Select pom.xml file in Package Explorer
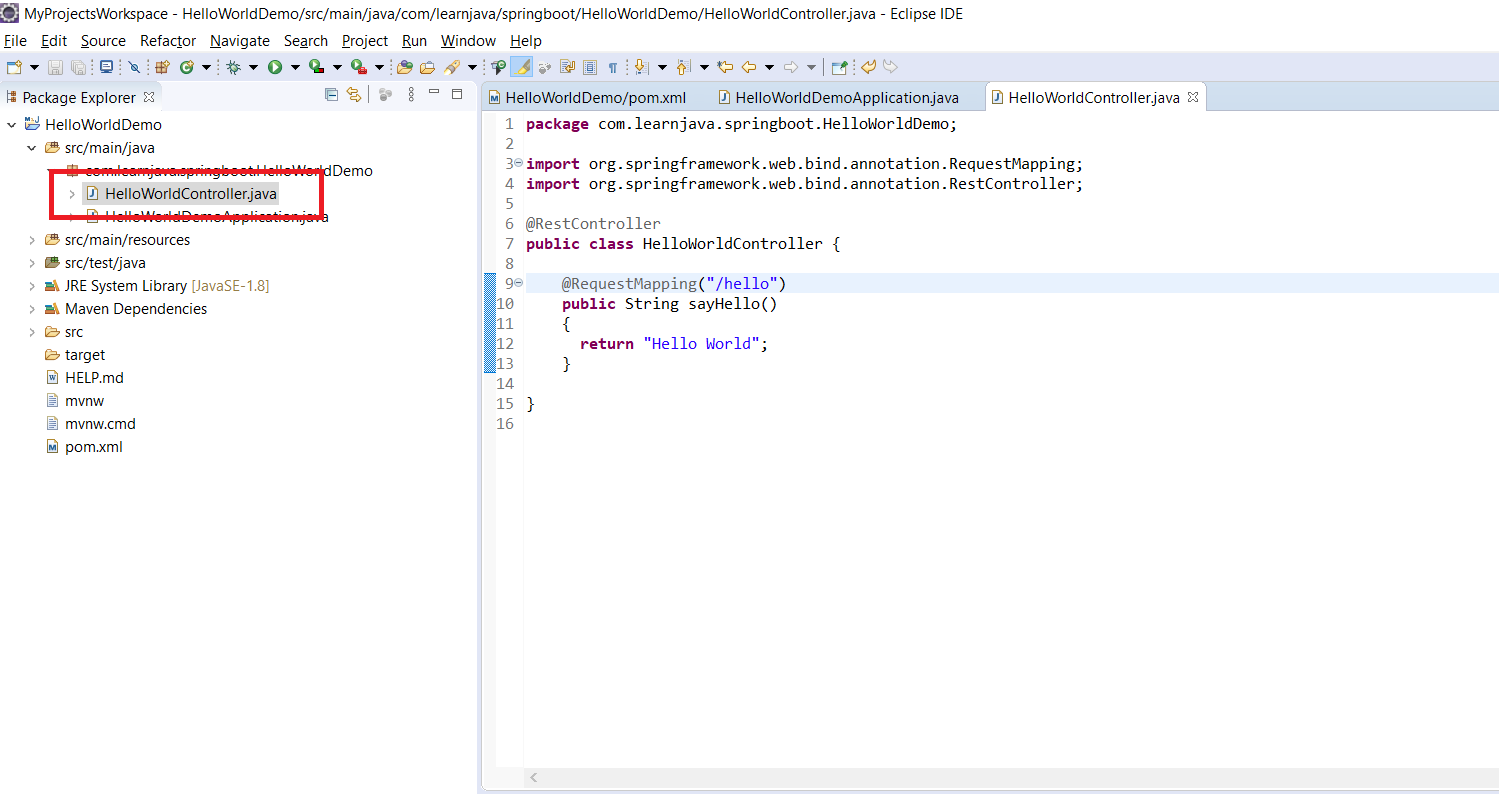Screen dimensions: 1499x794 93,447
